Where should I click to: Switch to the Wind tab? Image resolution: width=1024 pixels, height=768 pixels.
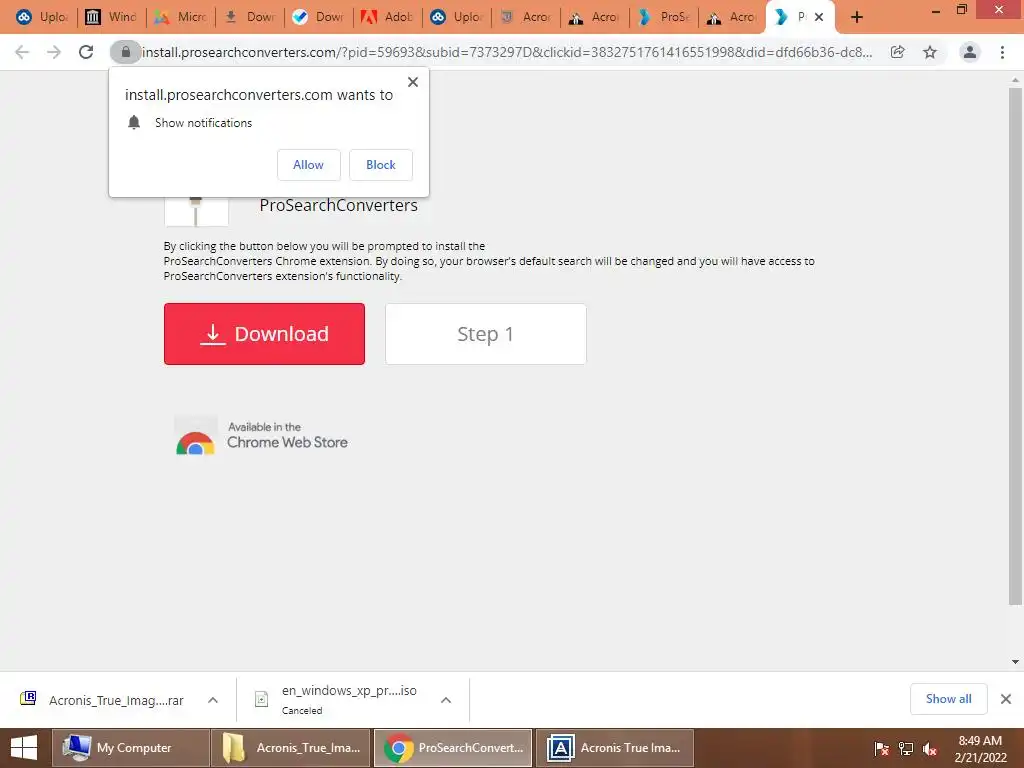(x=112, y=17)
